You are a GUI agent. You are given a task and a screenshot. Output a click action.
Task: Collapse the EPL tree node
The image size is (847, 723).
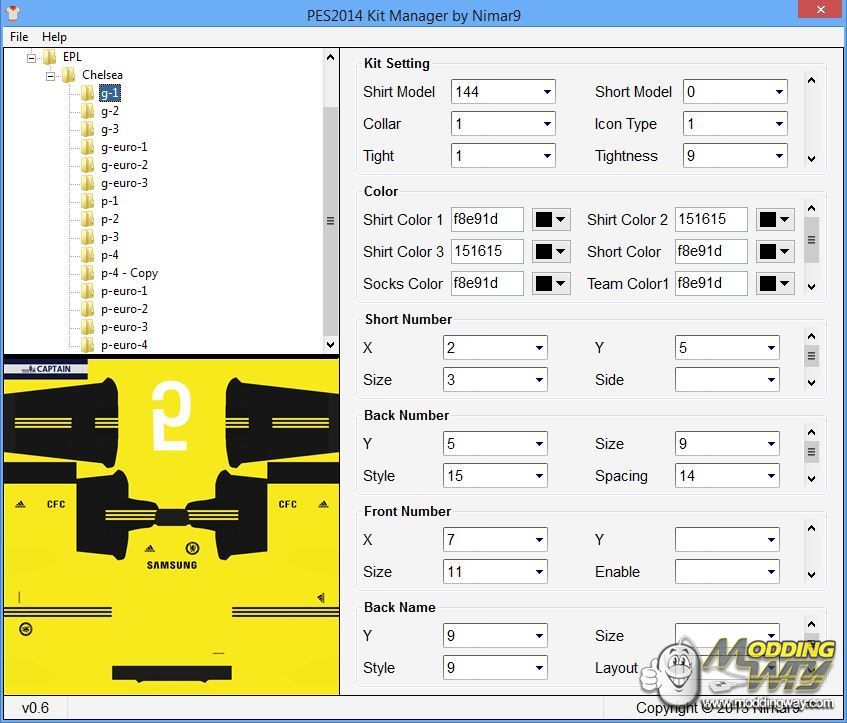(x=32, y=57)
